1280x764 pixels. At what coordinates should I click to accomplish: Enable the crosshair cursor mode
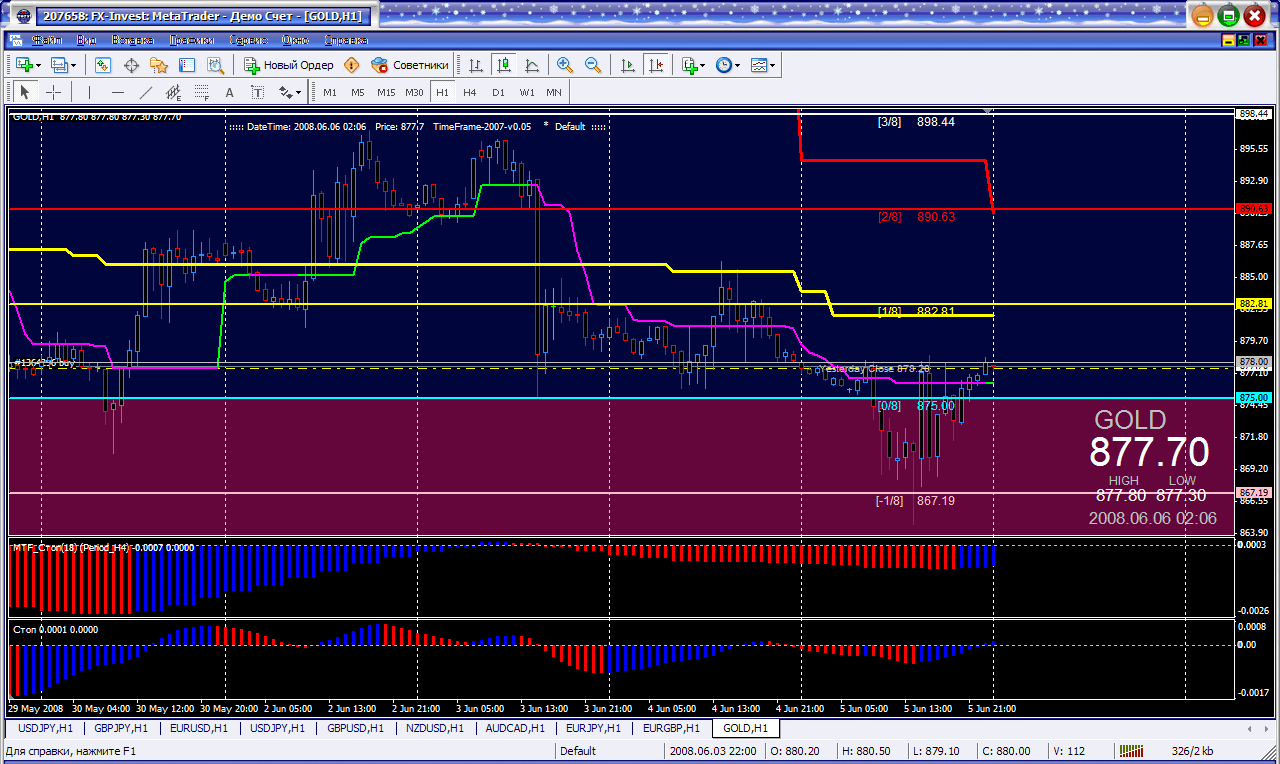(53, 92)
